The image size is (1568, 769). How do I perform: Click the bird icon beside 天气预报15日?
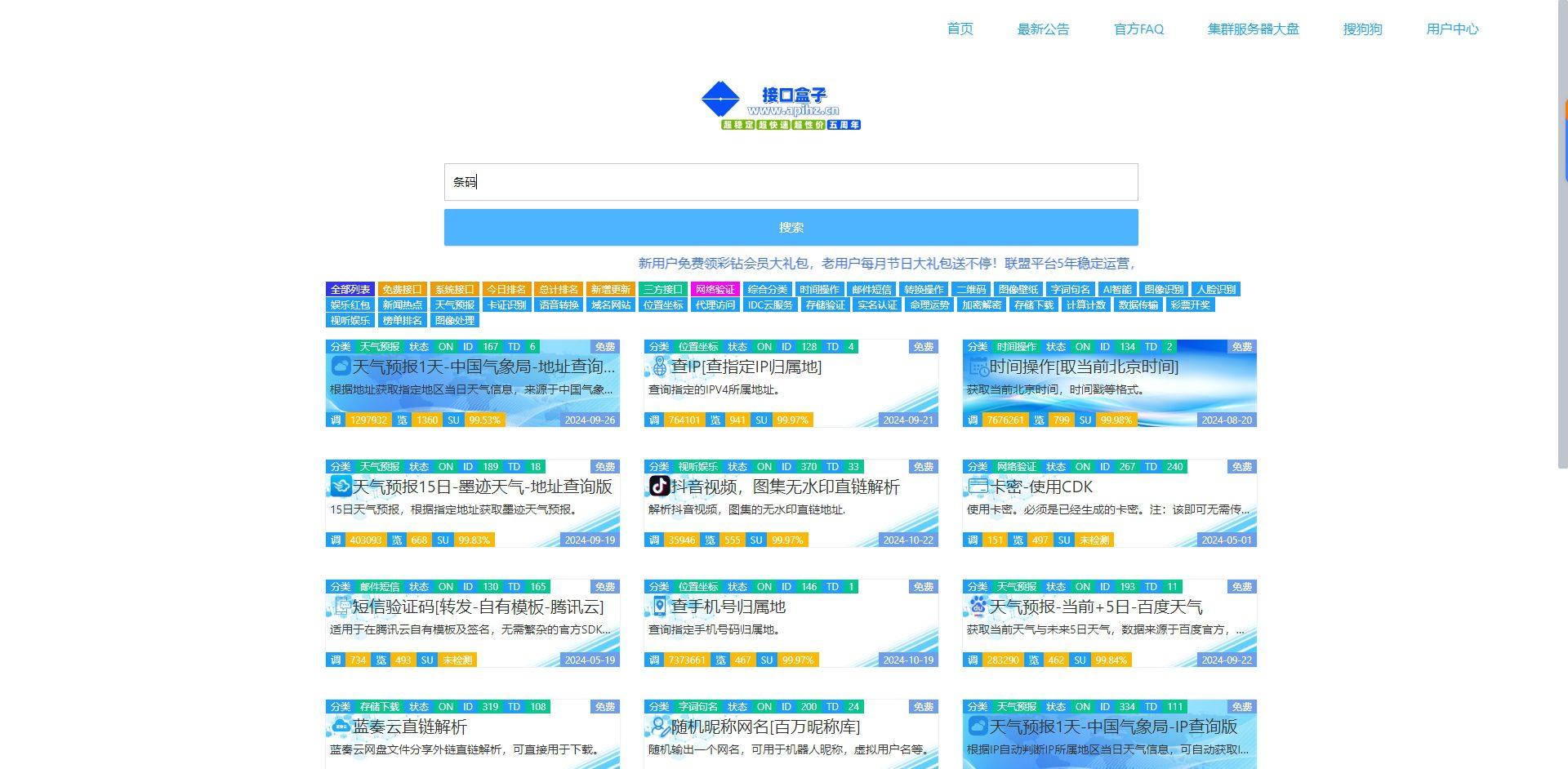341,487
